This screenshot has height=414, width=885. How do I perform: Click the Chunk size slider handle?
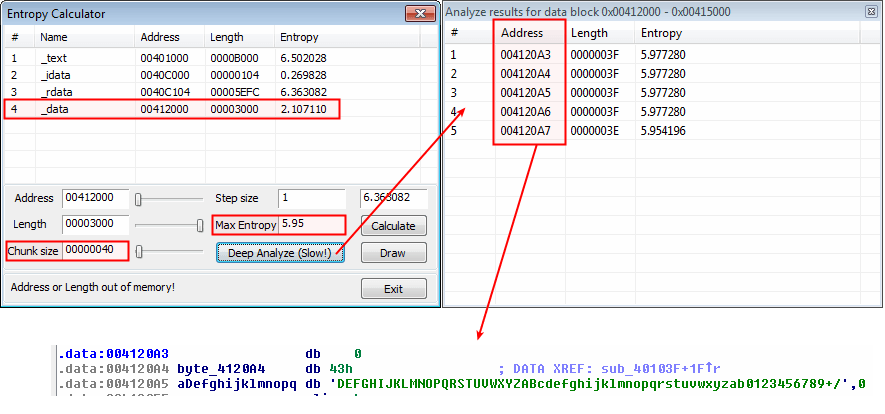(141, 251)
